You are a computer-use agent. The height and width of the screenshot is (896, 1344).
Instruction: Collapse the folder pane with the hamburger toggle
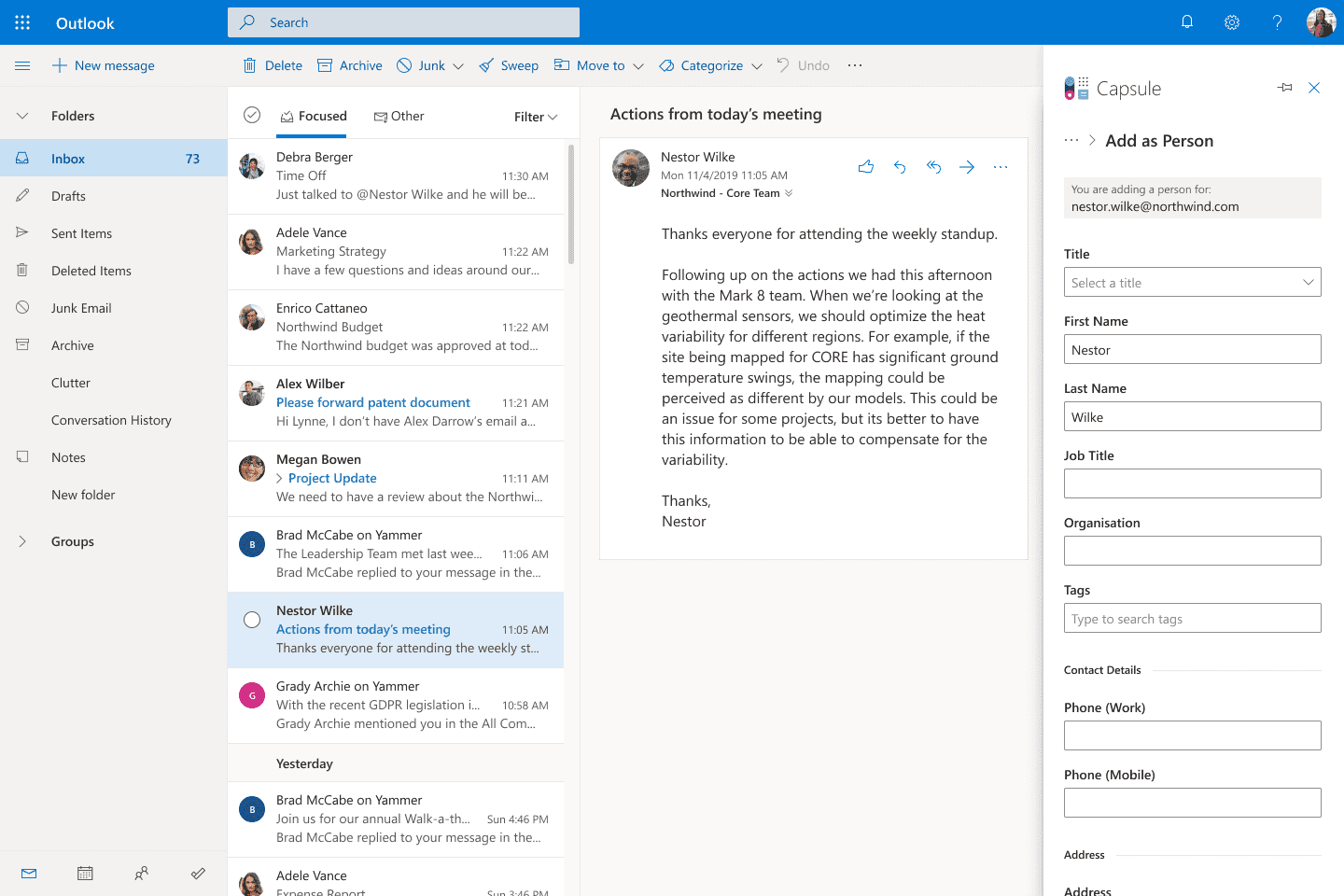(22, 65)
